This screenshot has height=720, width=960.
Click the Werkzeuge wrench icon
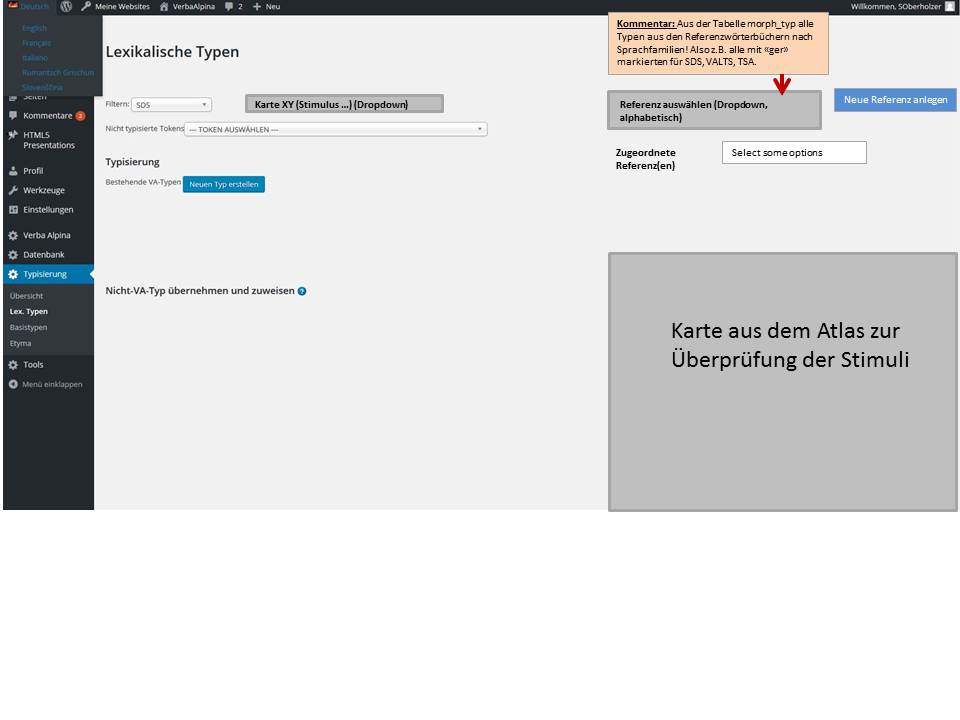pyautogui.click(x=13, y=190)
